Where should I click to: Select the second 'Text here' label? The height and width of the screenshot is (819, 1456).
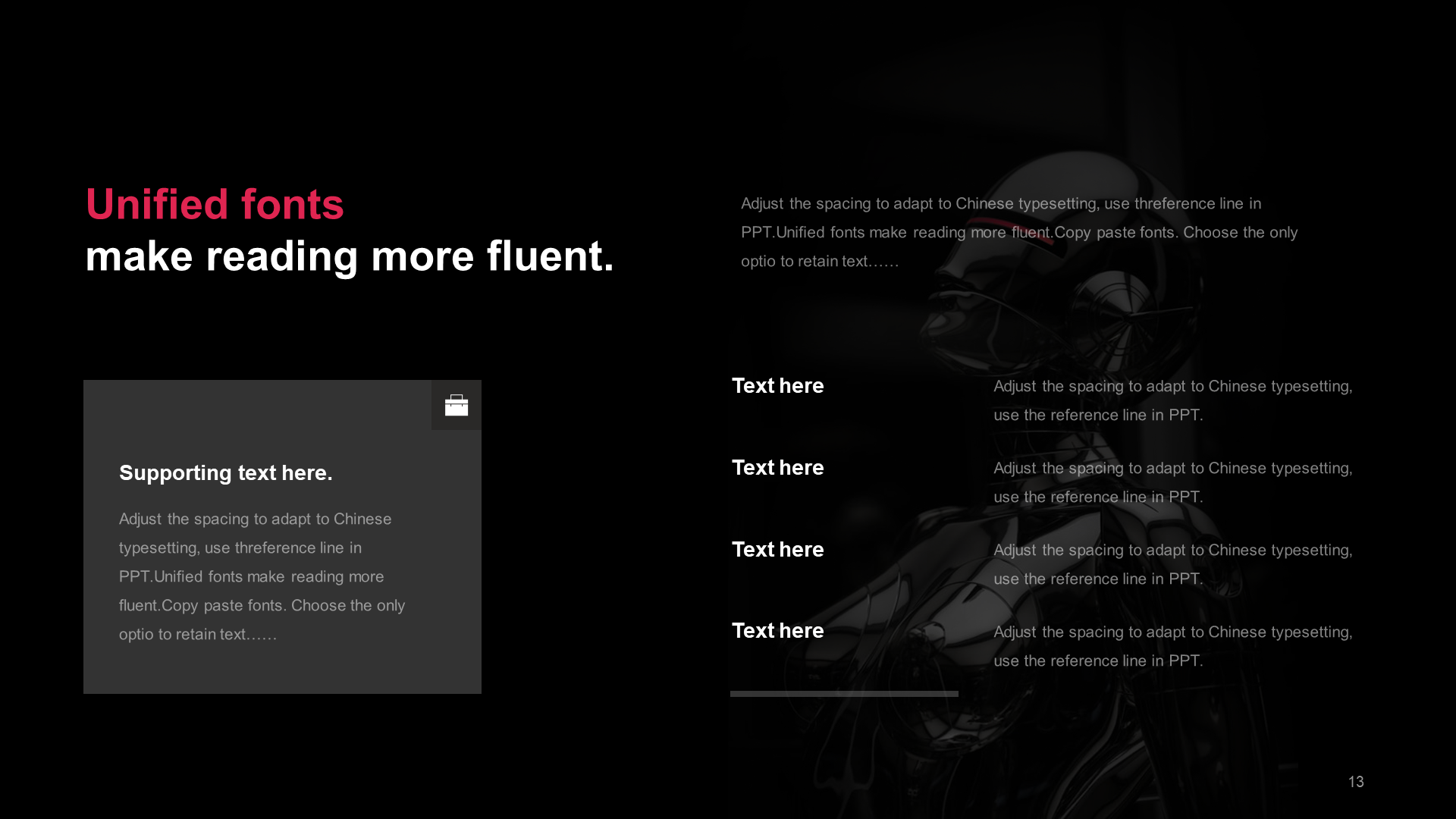(777, 468)
